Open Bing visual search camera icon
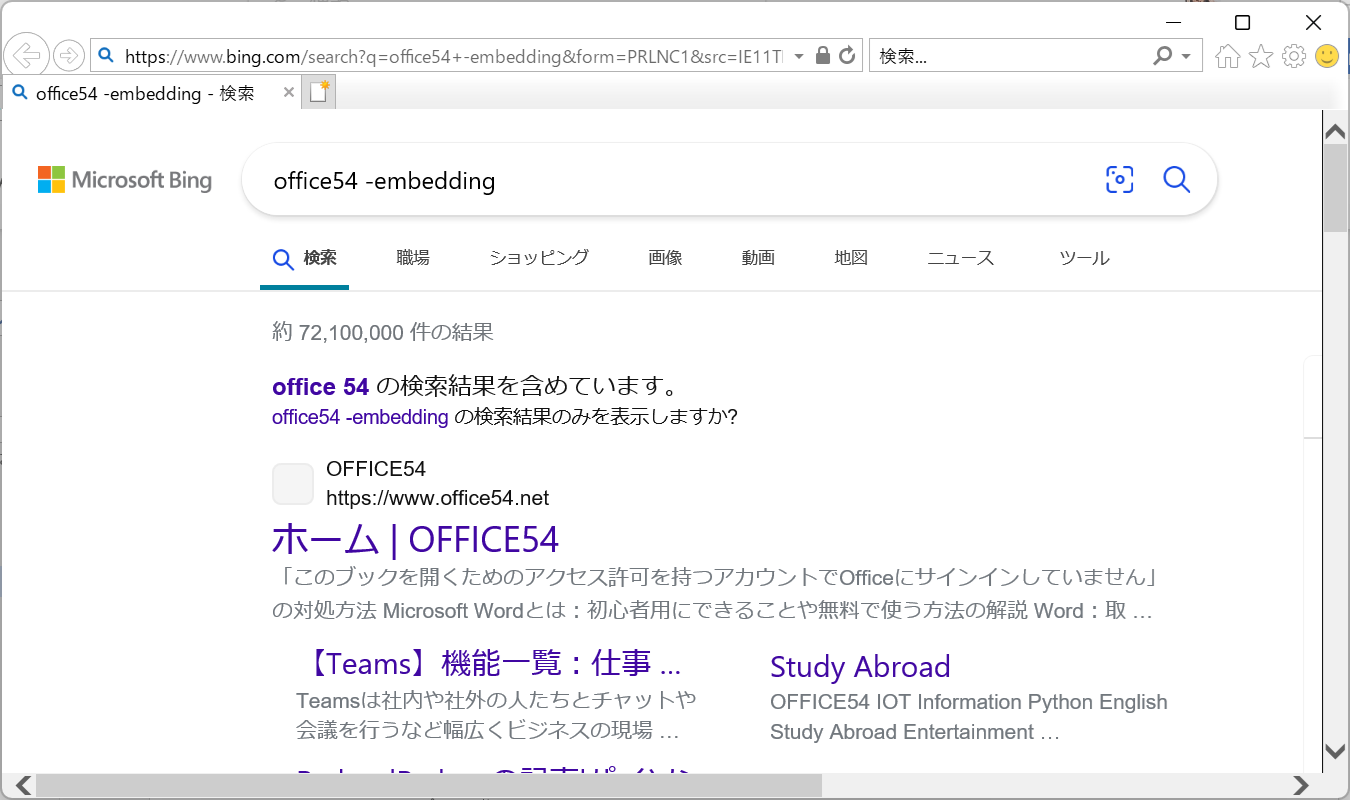Screen dimensions: 1350x800 click(1120, 180)
